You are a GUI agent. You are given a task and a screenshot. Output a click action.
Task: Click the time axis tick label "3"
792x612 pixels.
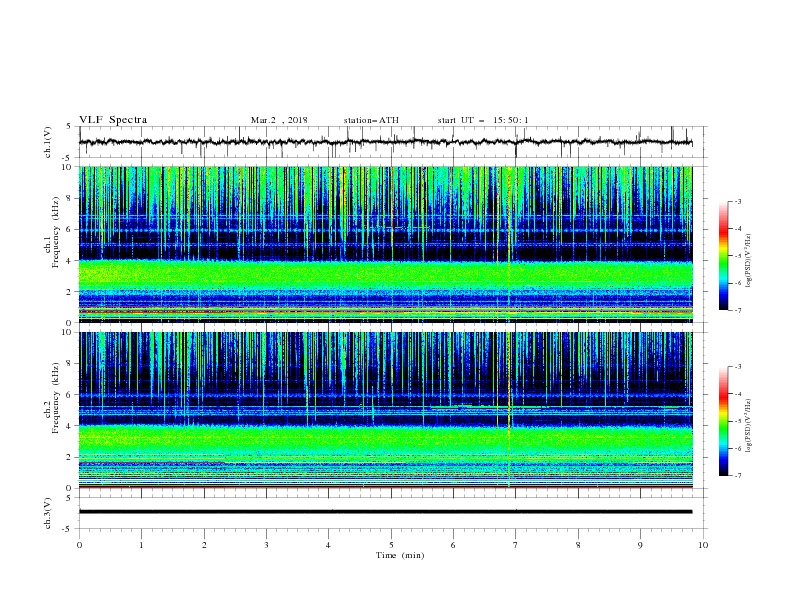pos(266,545)
